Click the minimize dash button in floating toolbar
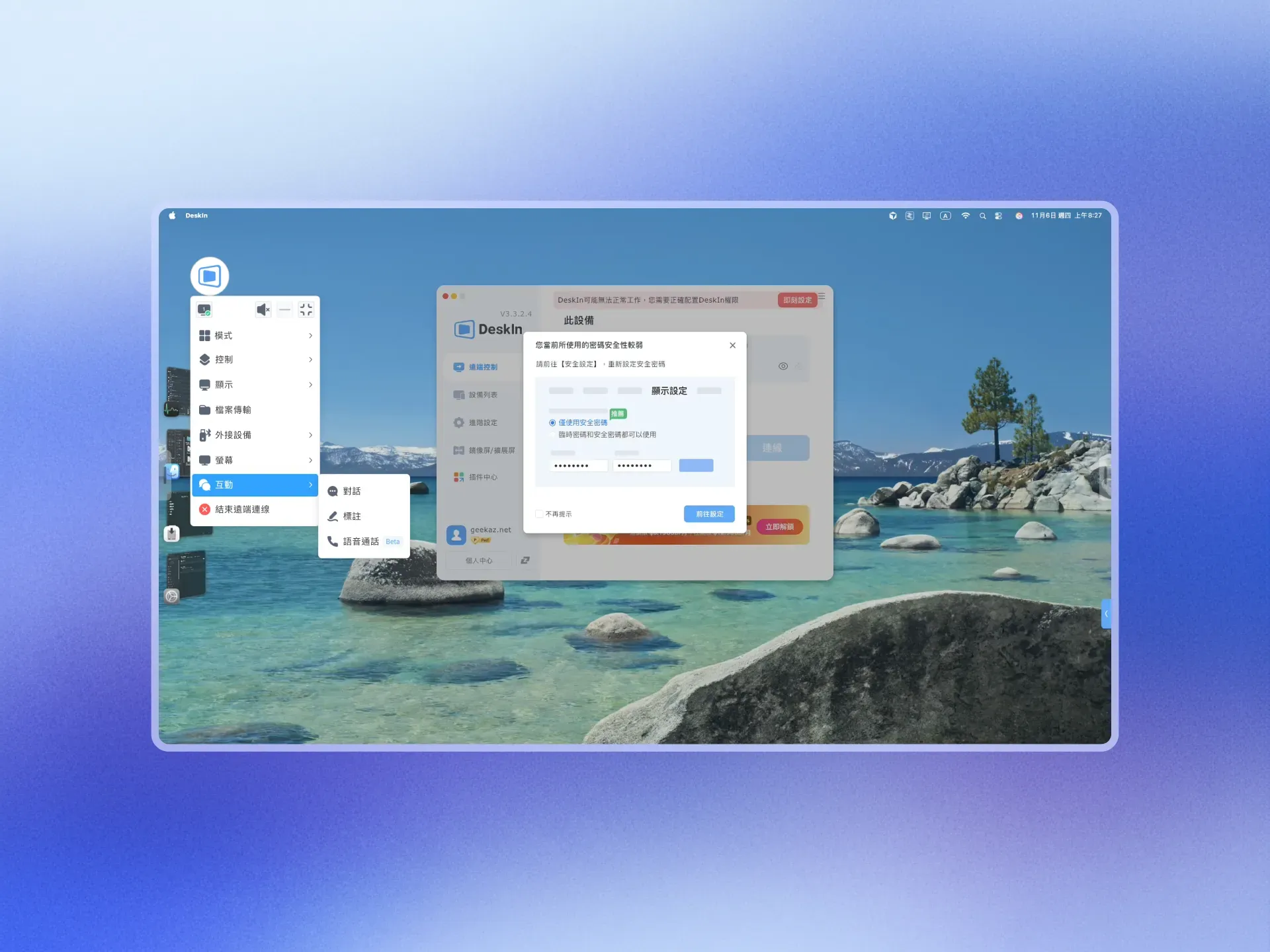 pos(284,310)
